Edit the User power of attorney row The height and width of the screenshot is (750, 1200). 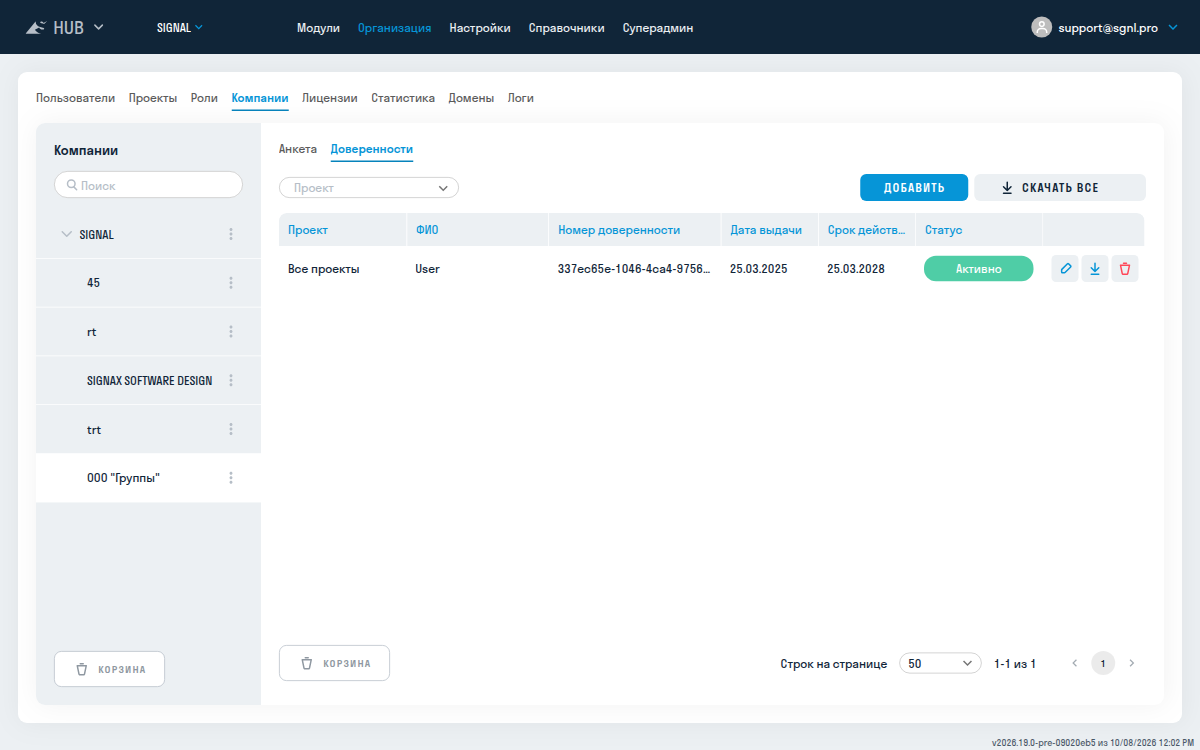tap(1065, 269)
